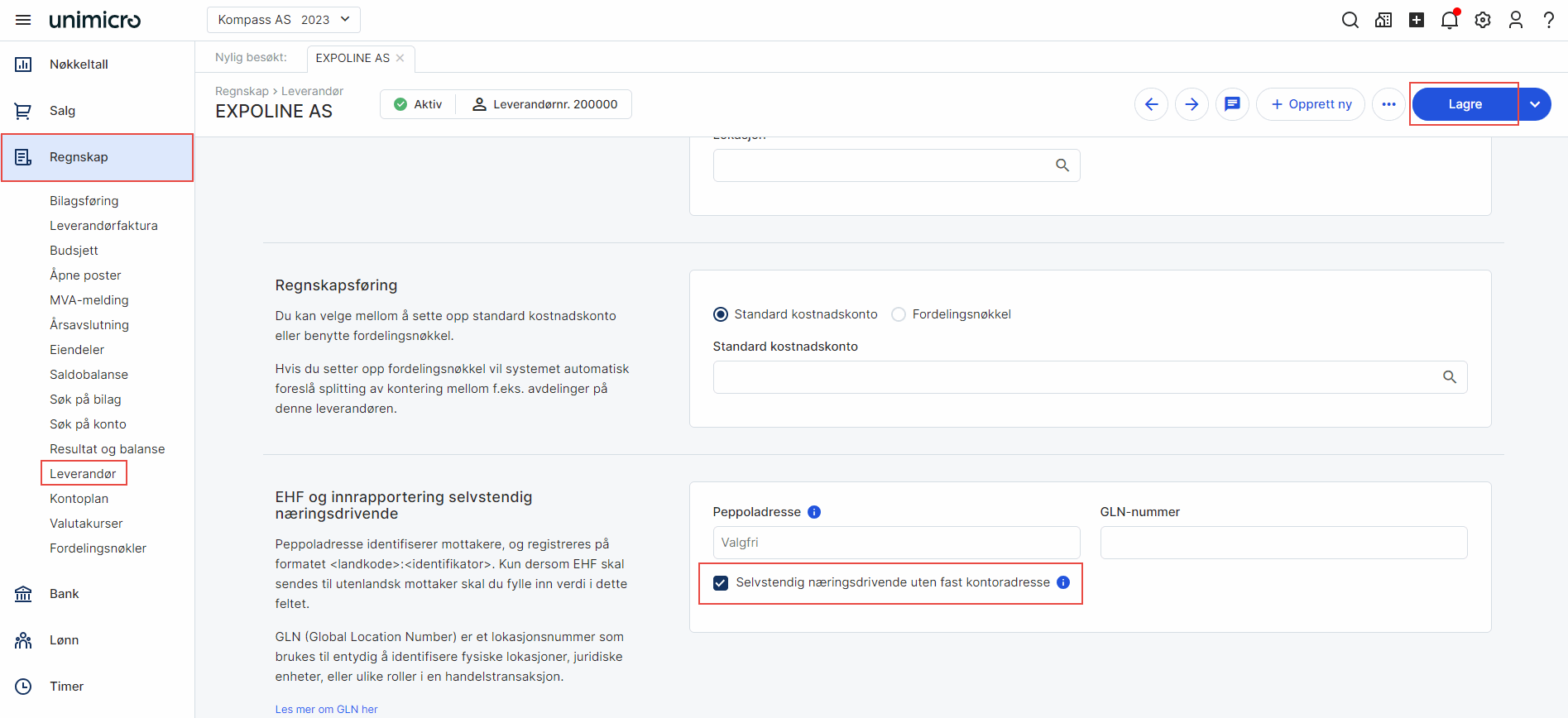Click the GLN-nummer input field
Screen dimensions: 1568x718
click(x=1283, y=543)
